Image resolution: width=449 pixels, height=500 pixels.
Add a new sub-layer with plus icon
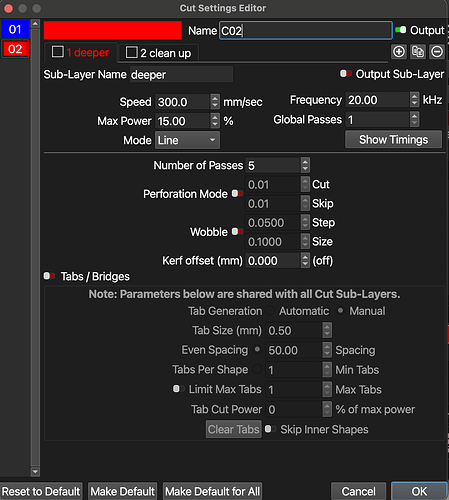399,52
